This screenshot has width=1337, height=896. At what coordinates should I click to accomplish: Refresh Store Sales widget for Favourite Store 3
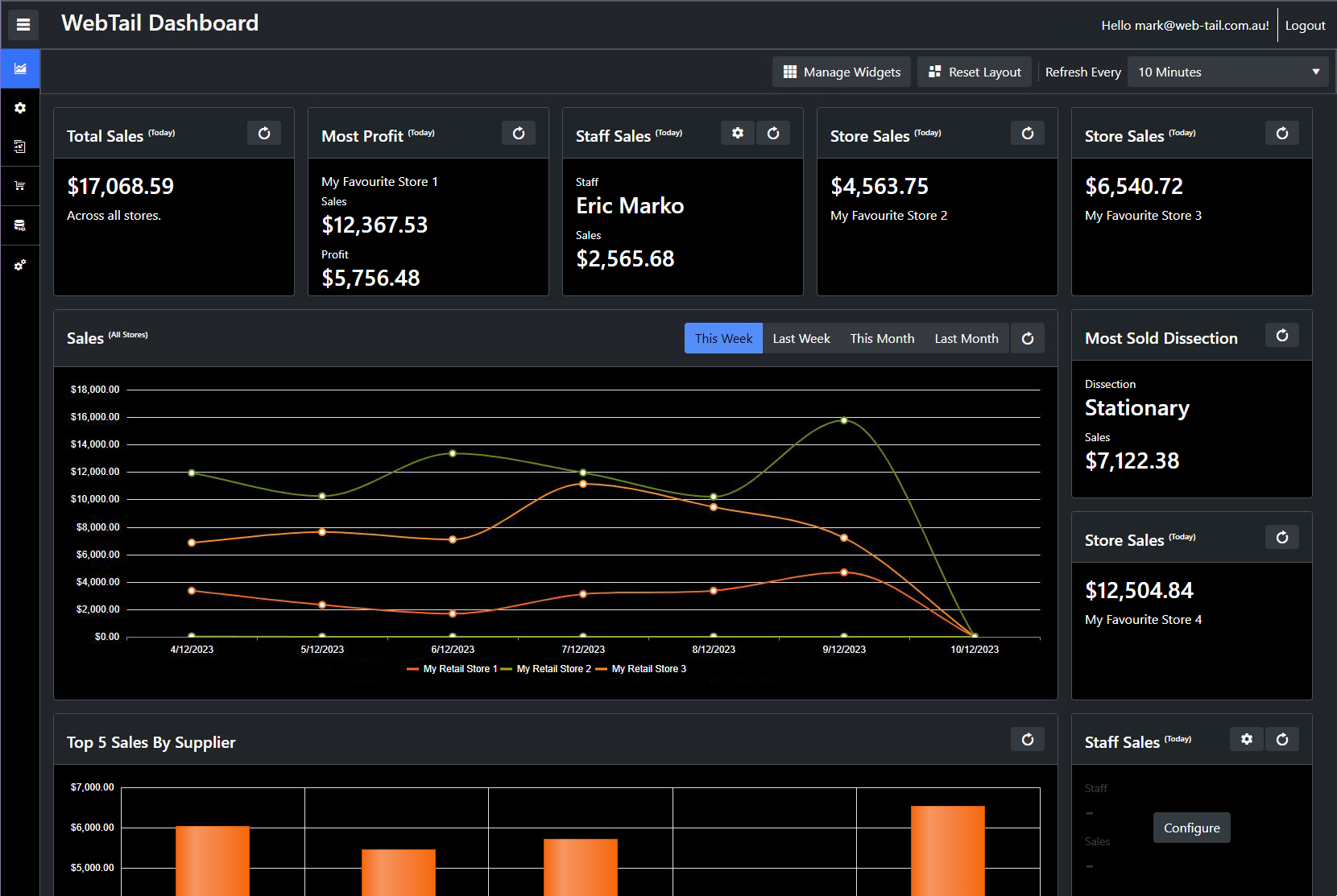(x=1282, y=134)
